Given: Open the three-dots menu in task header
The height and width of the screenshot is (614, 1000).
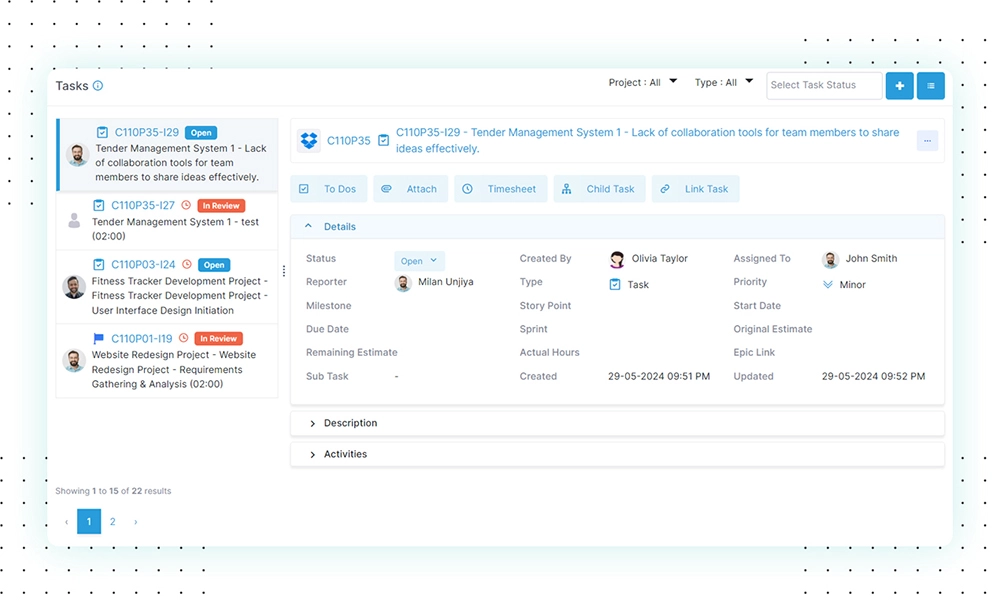Looking at the screenshot, I should tap(927, 141).
